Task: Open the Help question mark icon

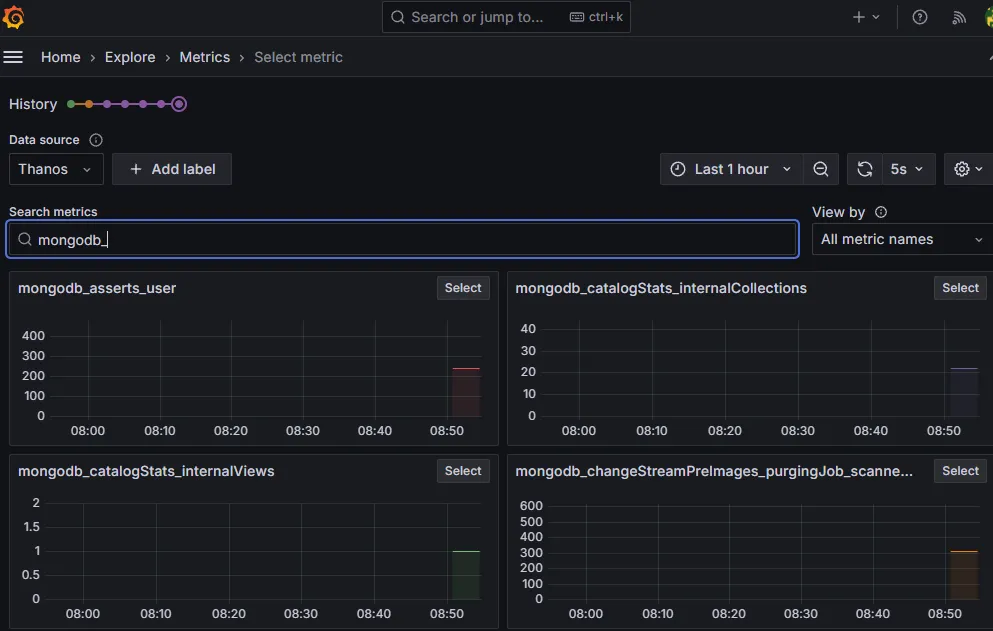Action: point(919,17)
